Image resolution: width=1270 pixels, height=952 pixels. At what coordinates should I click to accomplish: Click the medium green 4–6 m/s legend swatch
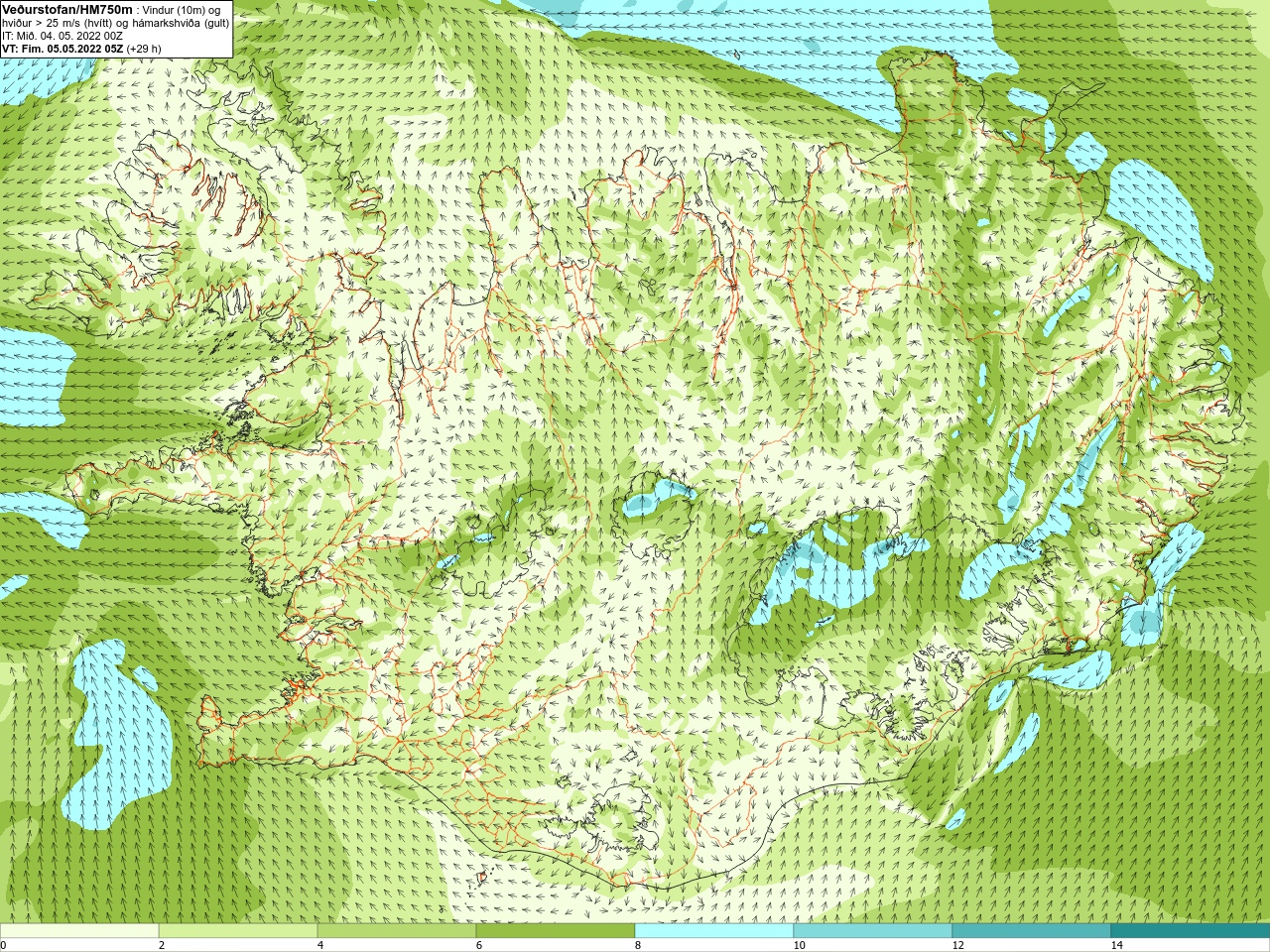click(x=397, y=931)
